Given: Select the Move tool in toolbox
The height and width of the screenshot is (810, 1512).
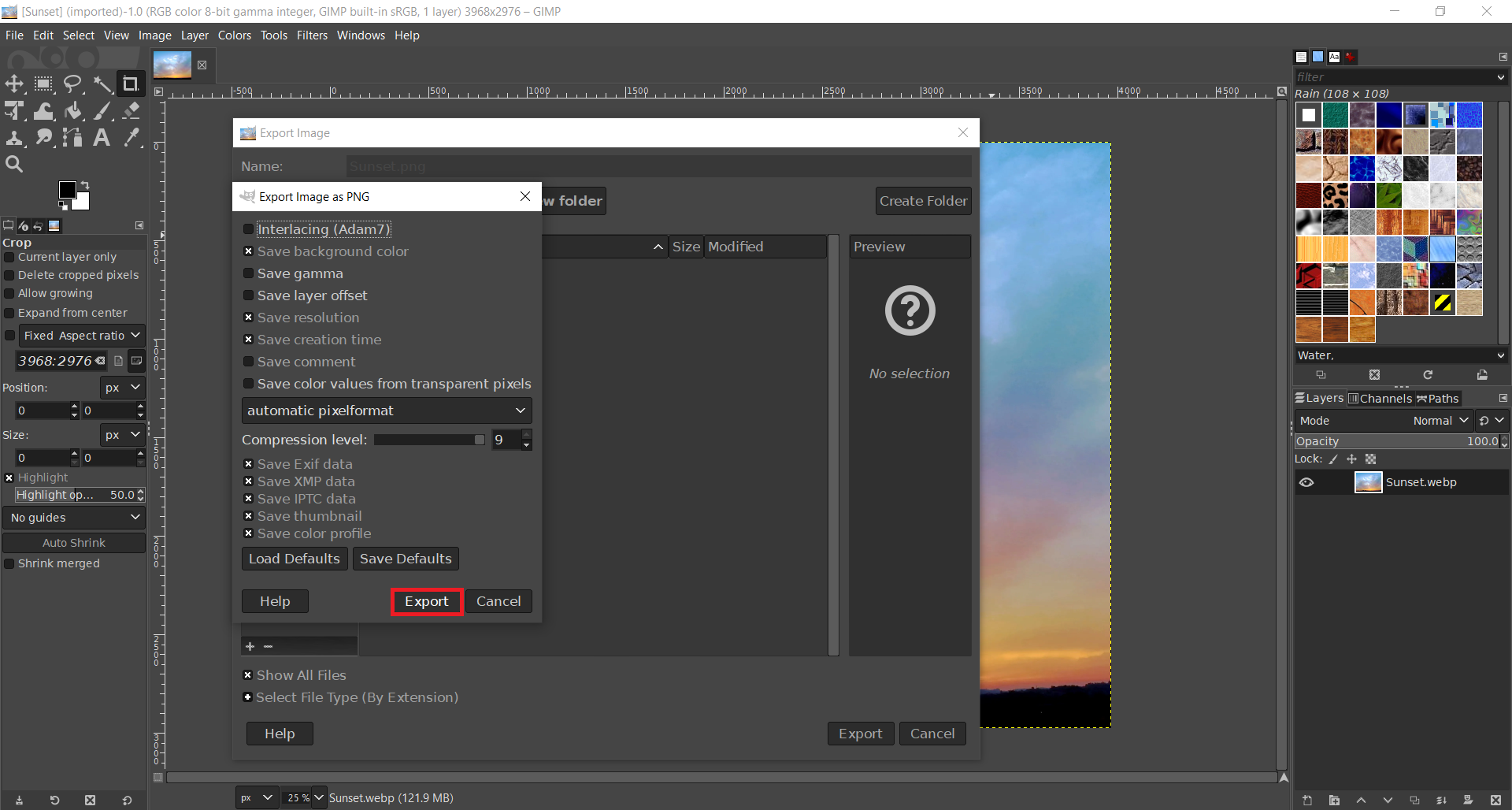Looking at the screenshot, I should (14, 84).
